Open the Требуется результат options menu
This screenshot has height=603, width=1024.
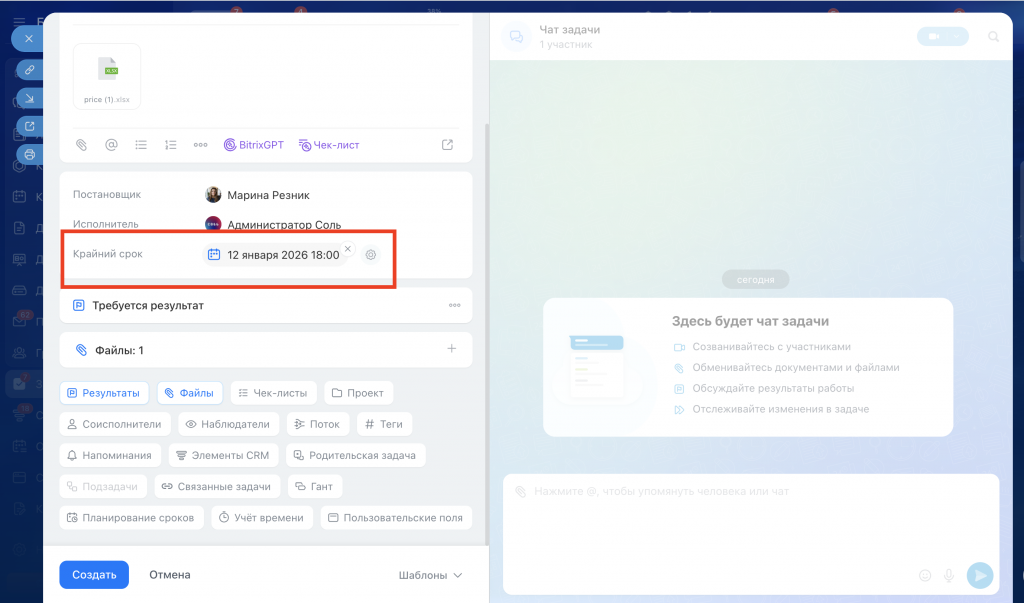(454, 305)
